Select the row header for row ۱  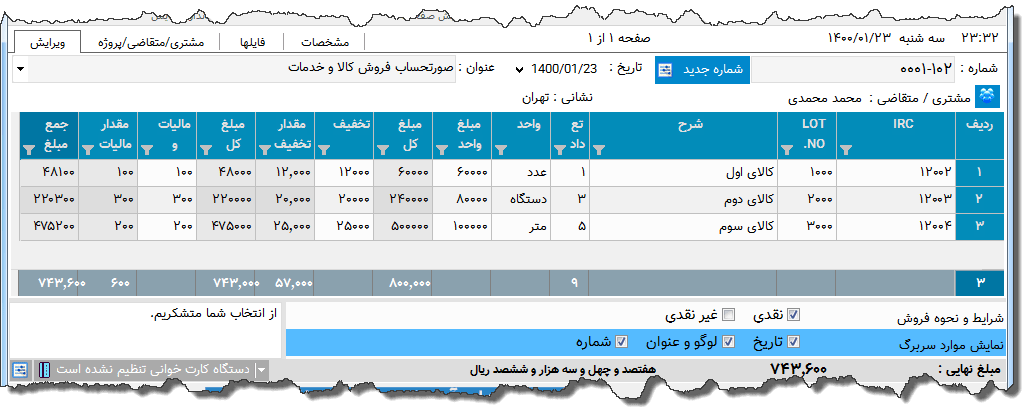[979, 172]
